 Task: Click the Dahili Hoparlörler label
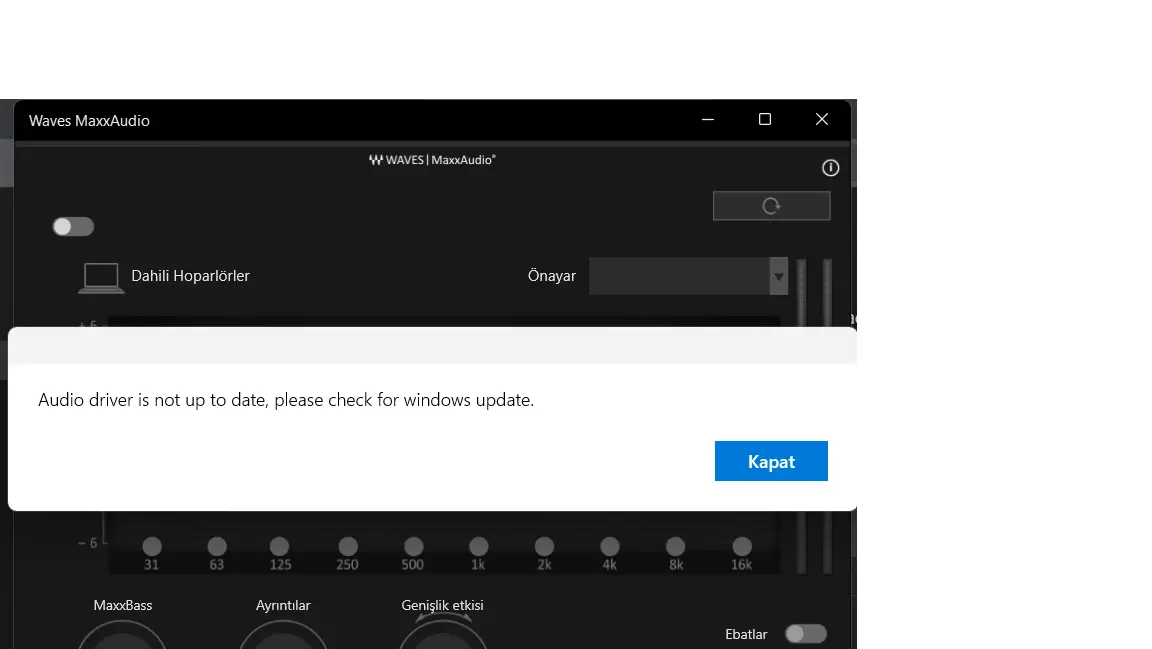point(190,276)
